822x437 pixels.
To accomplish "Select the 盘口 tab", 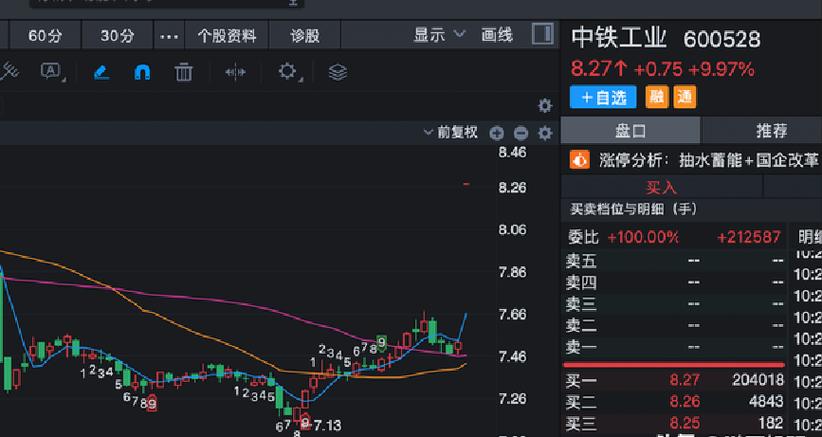I will pyautogui.click(x=631, y=130).
